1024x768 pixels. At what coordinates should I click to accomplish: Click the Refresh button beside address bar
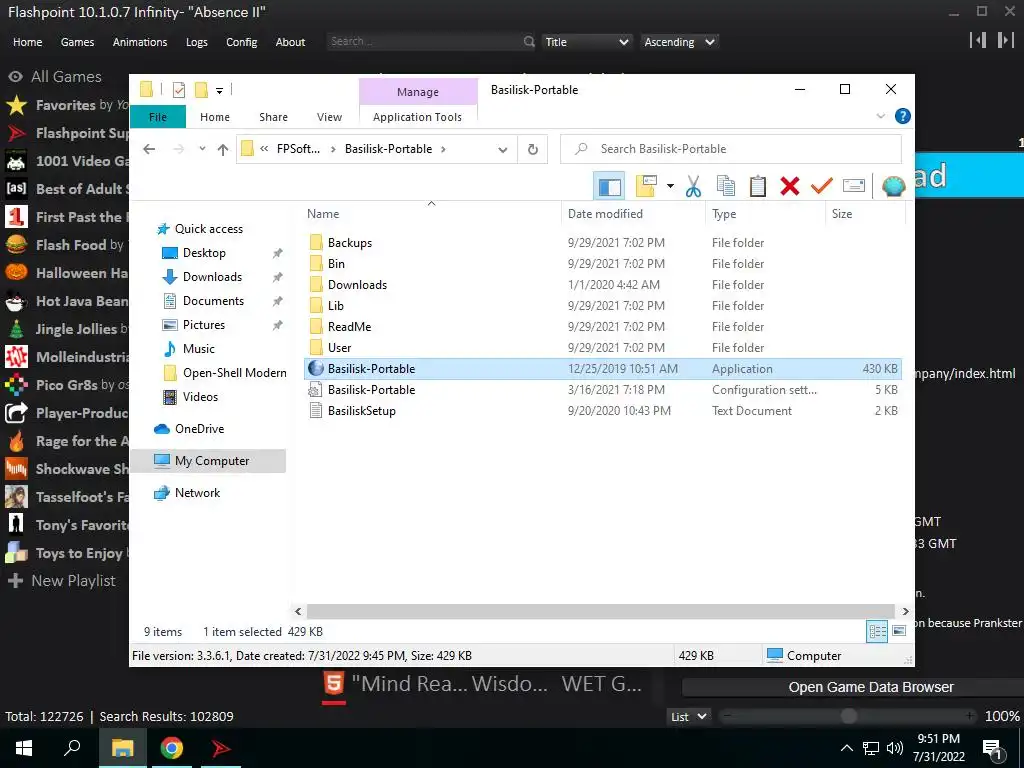(533, 150)
